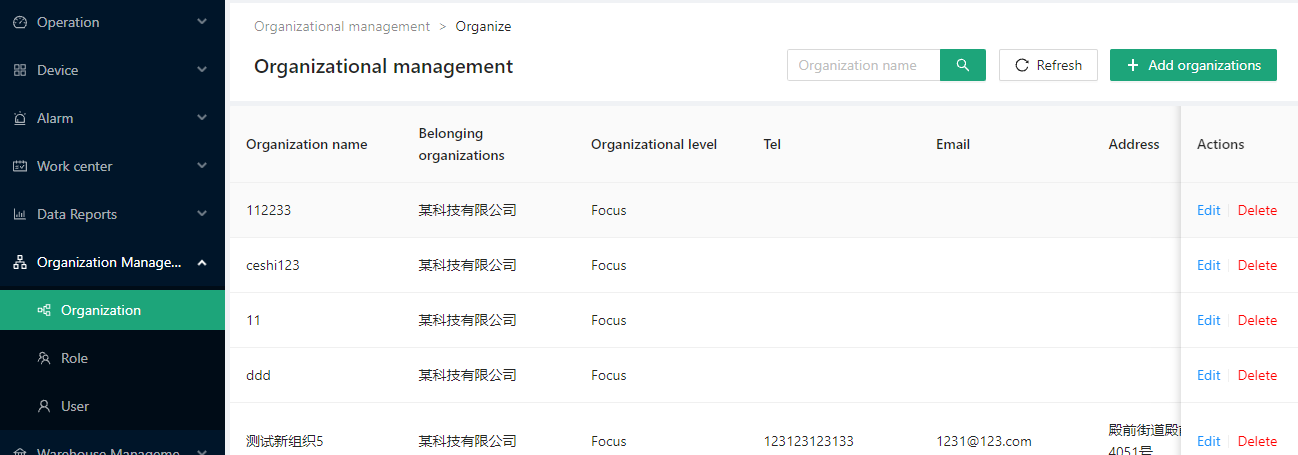Edit the 测试新组织5 organization row
The width and height of the screenshot is (1298, 455).
[x=1208, y=441]
